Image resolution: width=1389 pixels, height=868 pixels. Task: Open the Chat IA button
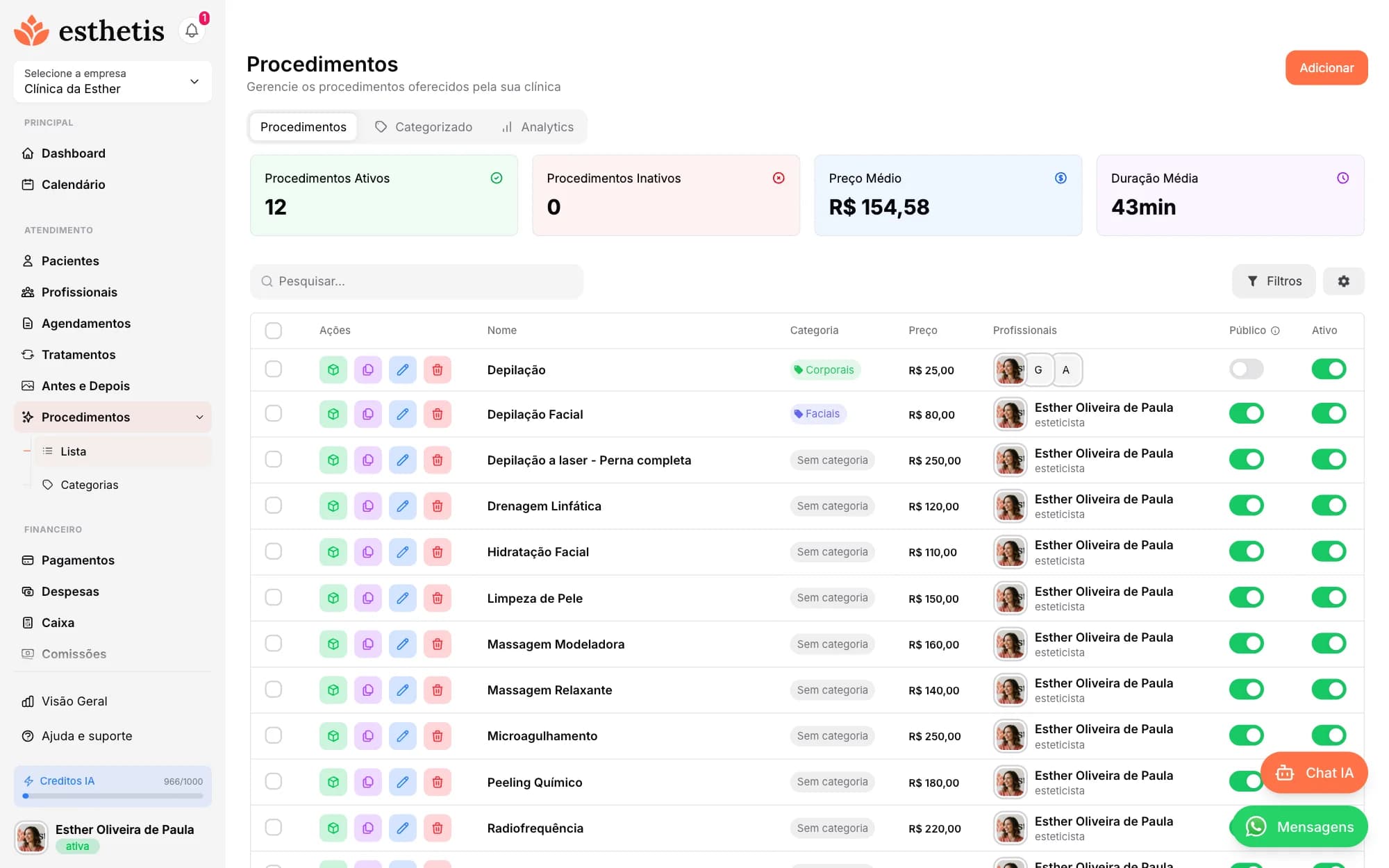pos(1314,773)
